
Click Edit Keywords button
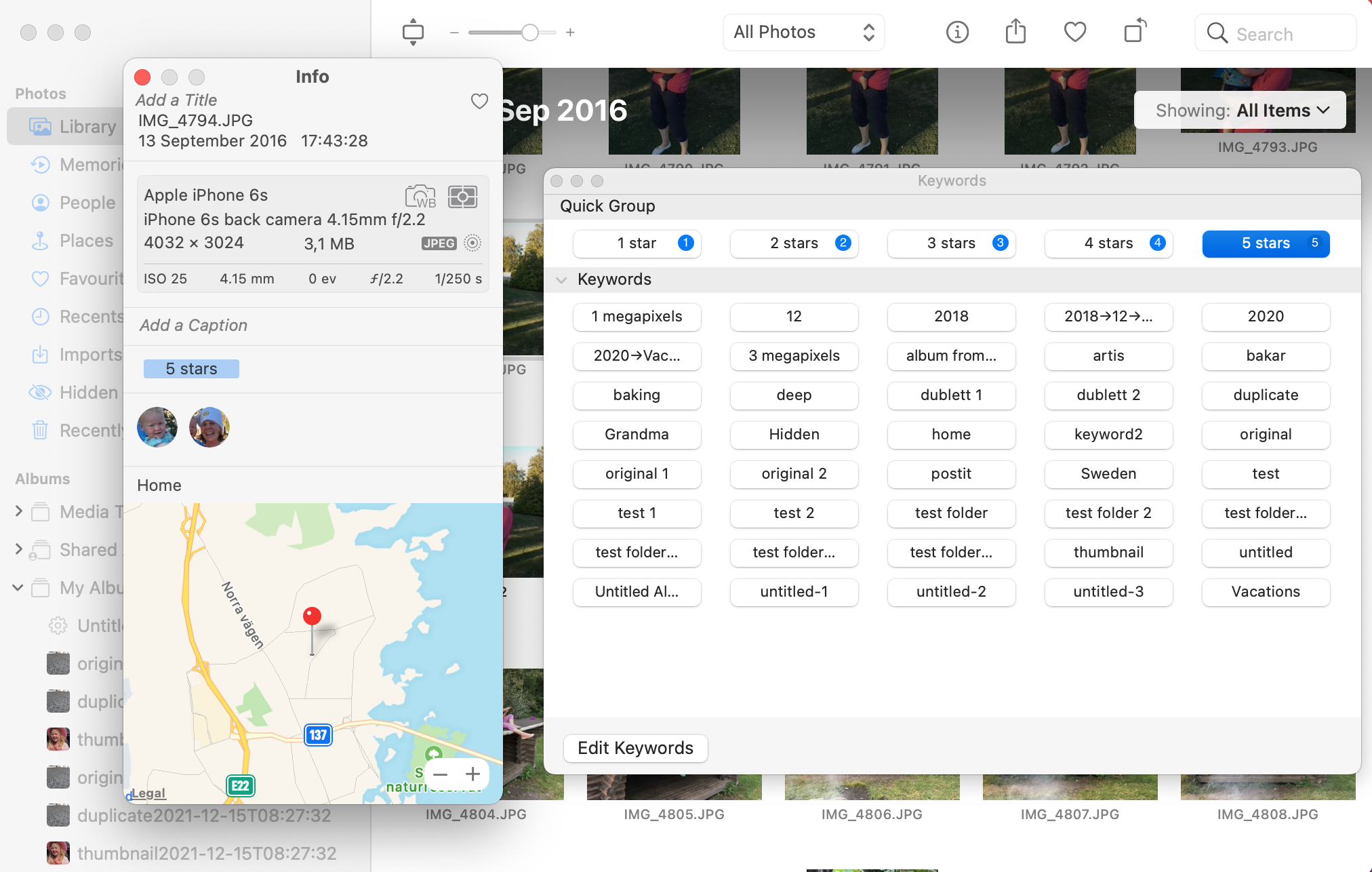click(x=635, y=748)
